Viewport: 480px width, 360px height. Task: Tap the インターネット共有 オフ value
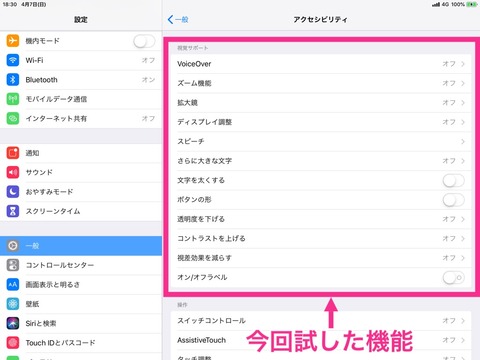(148, 118)
